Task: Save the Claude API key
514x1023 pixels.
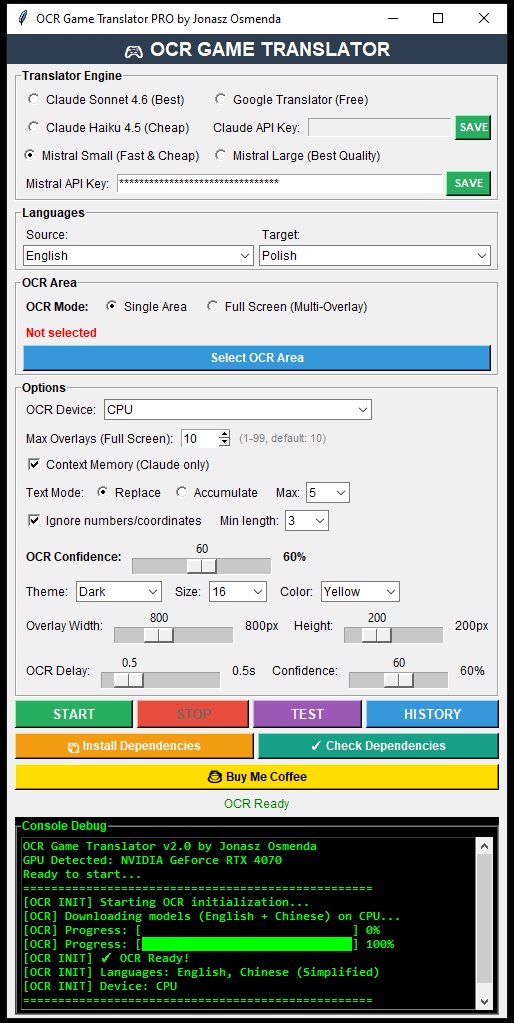Action: tap(473, 127)
